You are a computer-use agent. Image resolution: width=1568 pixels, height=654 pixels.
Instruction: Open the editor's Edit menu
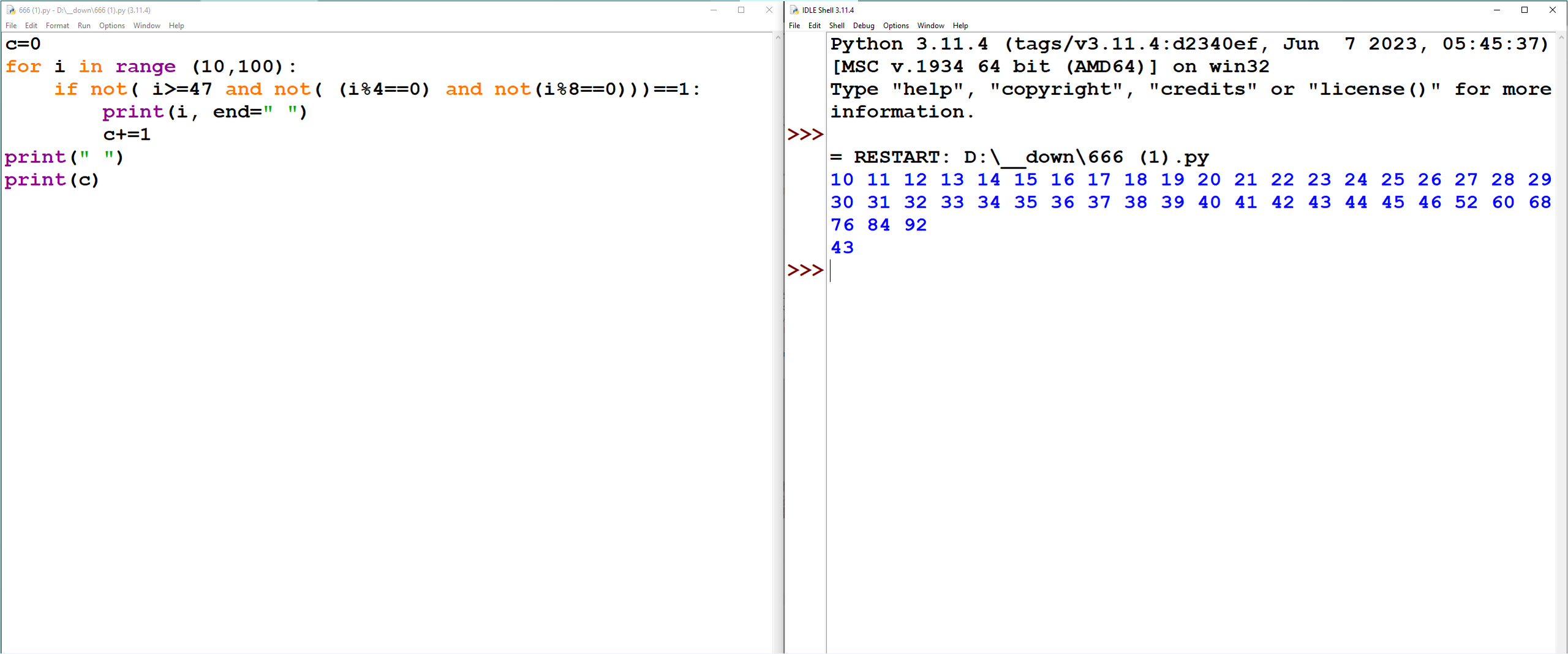tap(31, 26)
